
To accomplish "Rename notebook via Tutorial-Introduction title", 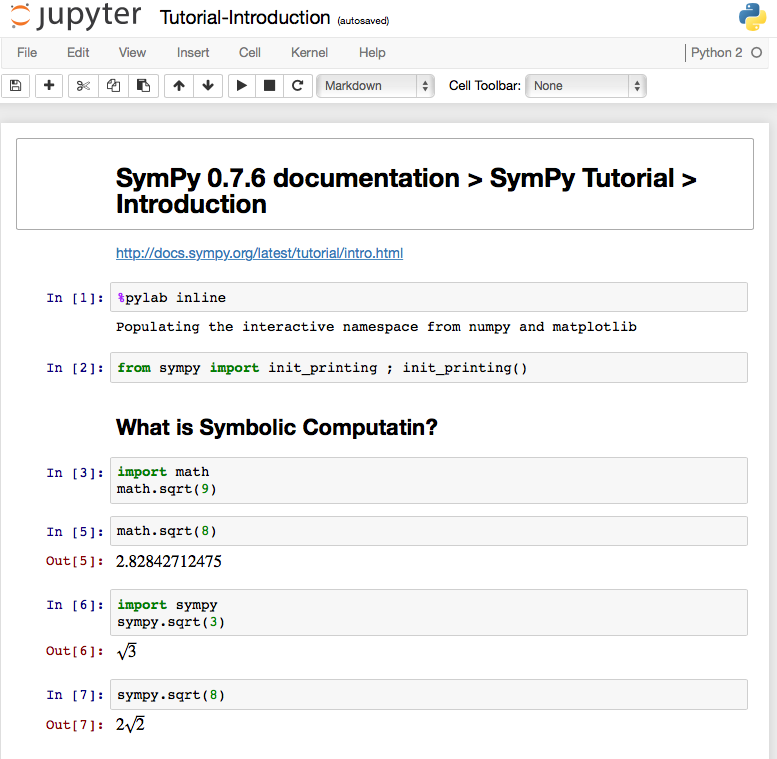I will point(245,18).
